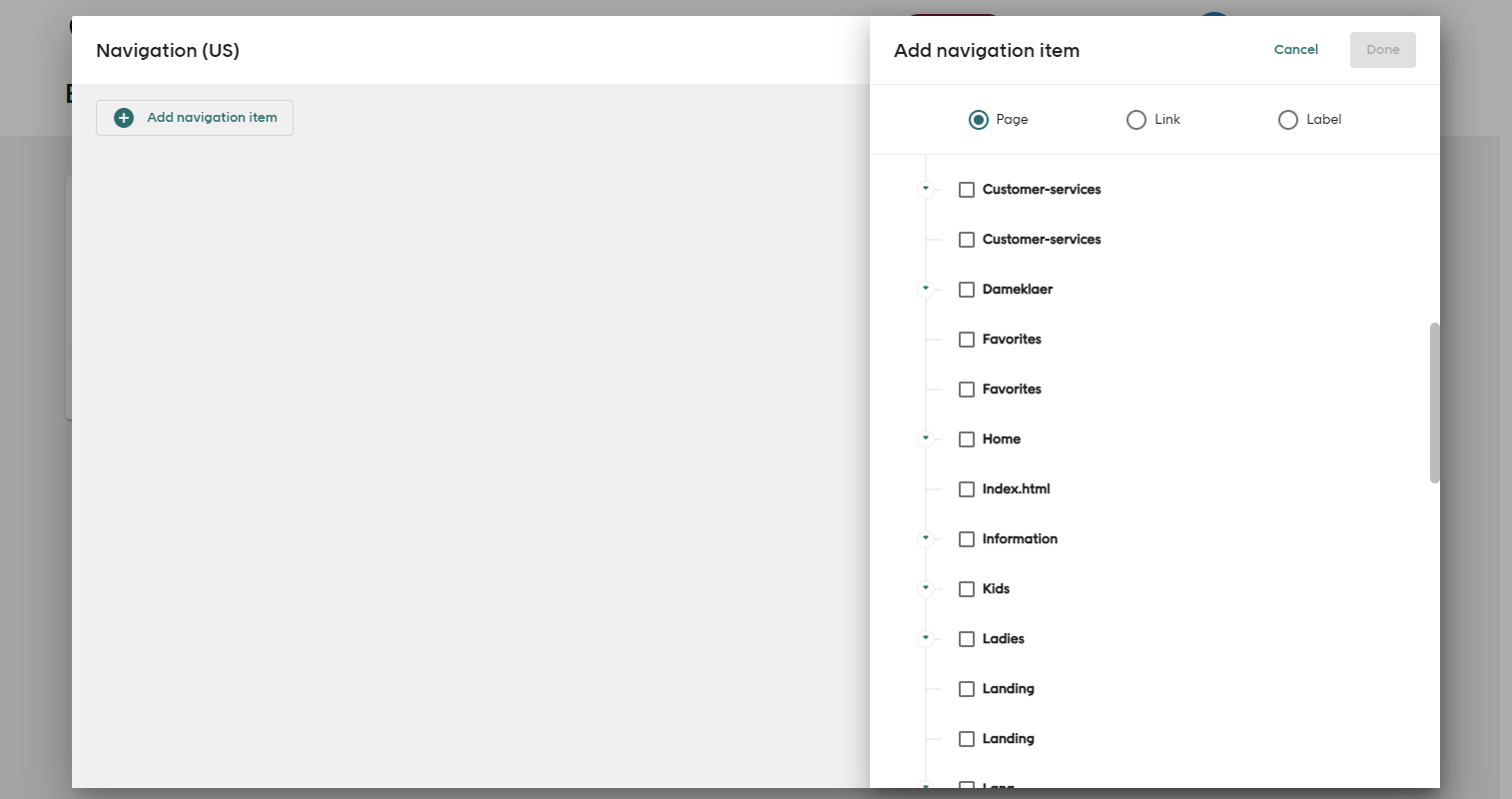Select the Link radio option
Image resolution: width=1512 pixels, height=799 pixels.
point(1136,120)
